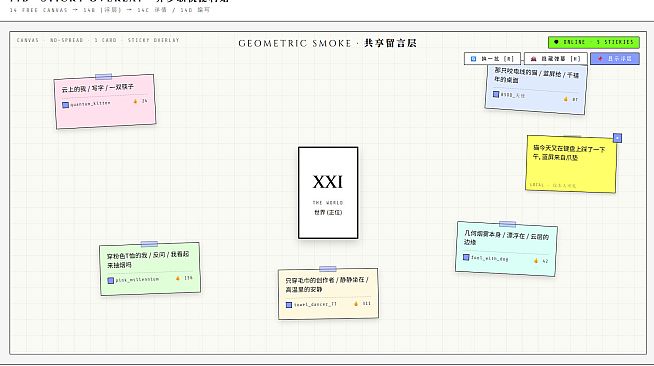Image resolution: width=654 pixels, height=366 pixels.
Task: Click the feel_with_dog username
Action: [490, 258]
